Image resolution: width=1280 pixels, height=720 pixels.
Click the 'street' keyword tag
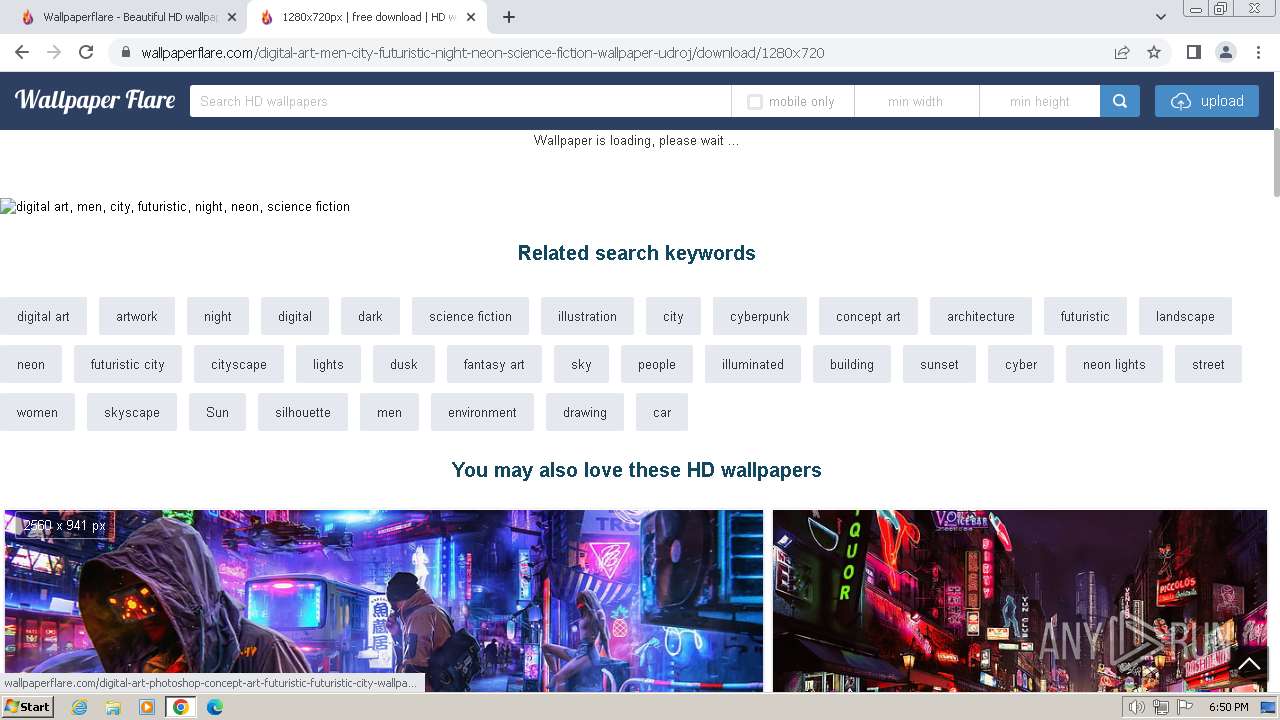(1208, 364)
